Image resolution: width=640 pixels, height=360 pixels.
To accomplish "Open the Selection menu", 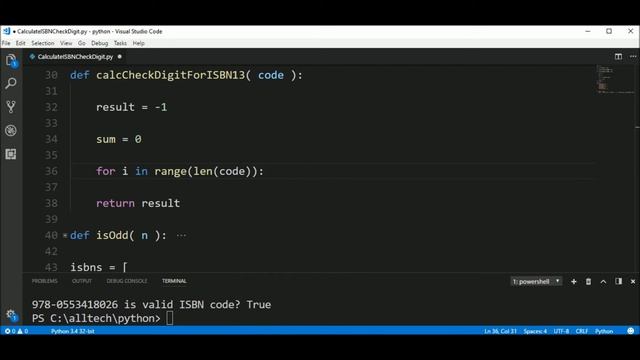I will pos(43,43).
